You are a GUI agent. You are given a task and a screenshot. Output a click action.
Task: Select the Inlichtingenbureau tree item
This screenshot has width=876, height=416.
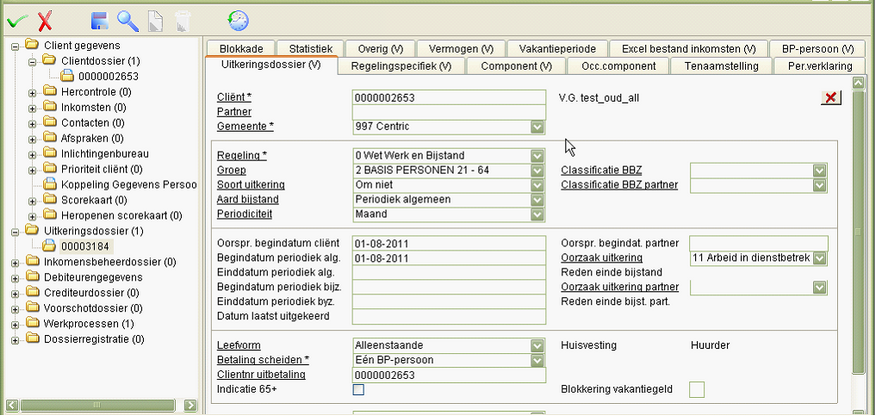(x=105, y=154)
